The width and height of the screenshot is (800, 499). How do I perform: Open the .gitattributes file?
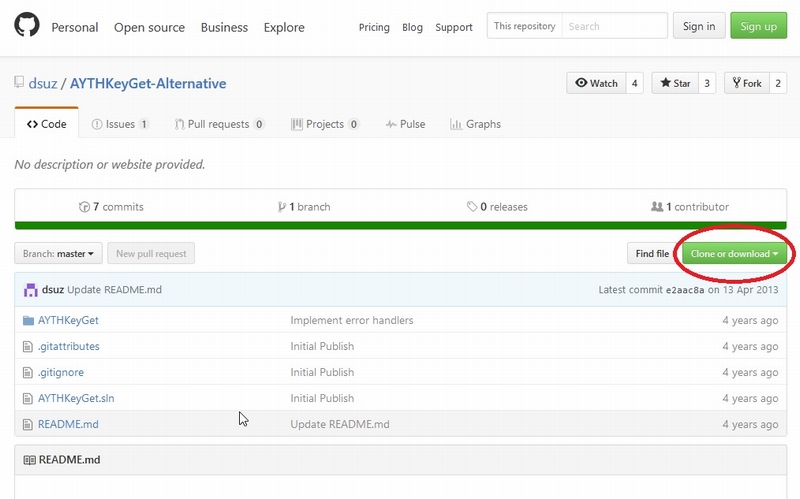click(68, 346)
